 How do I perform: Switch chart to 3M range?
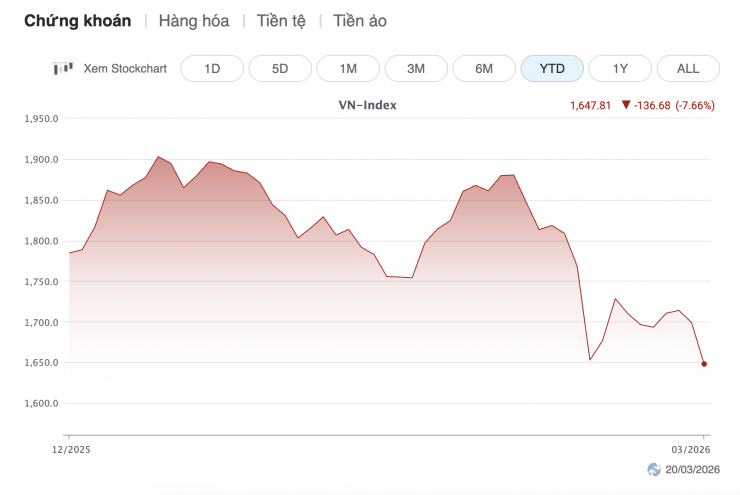tap(416, 68)
